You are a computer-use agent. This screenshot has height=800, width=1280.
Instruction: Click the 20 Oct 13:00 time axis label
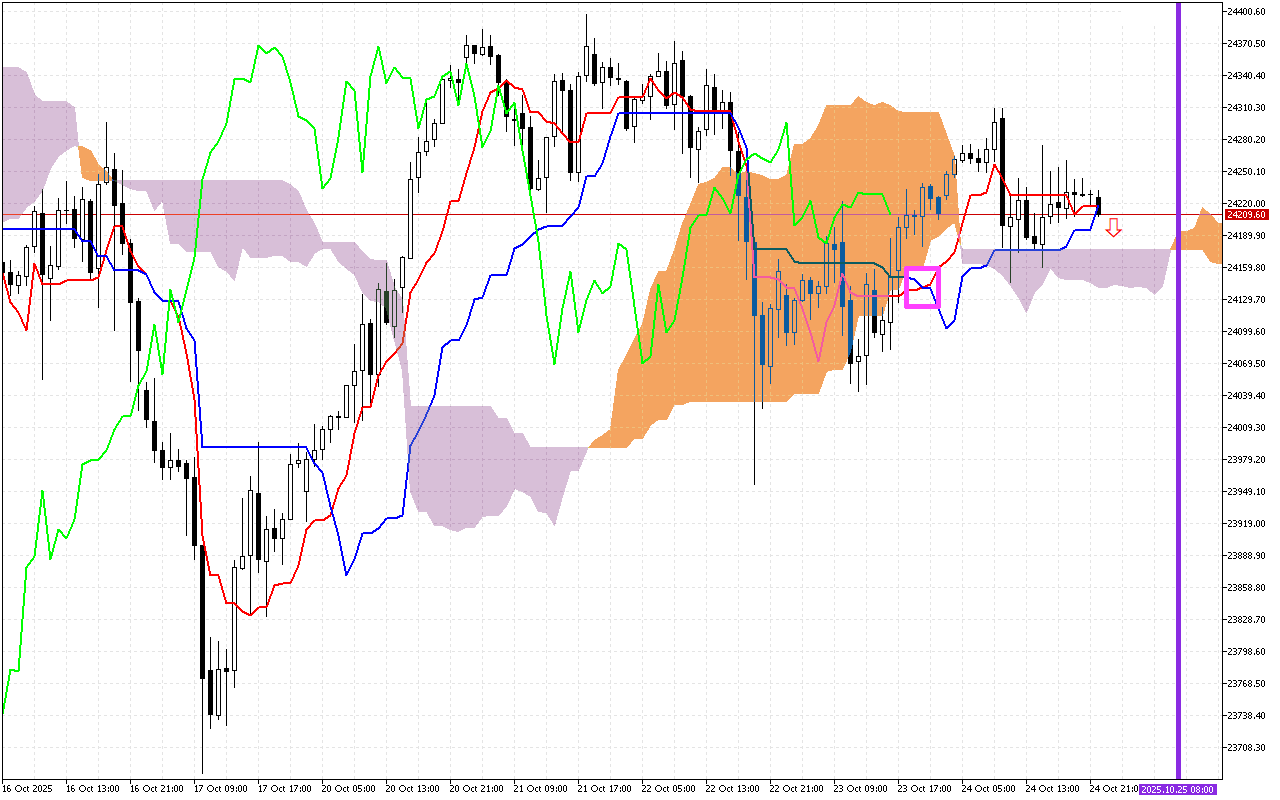pyautogui.click(x=414, y=789)
